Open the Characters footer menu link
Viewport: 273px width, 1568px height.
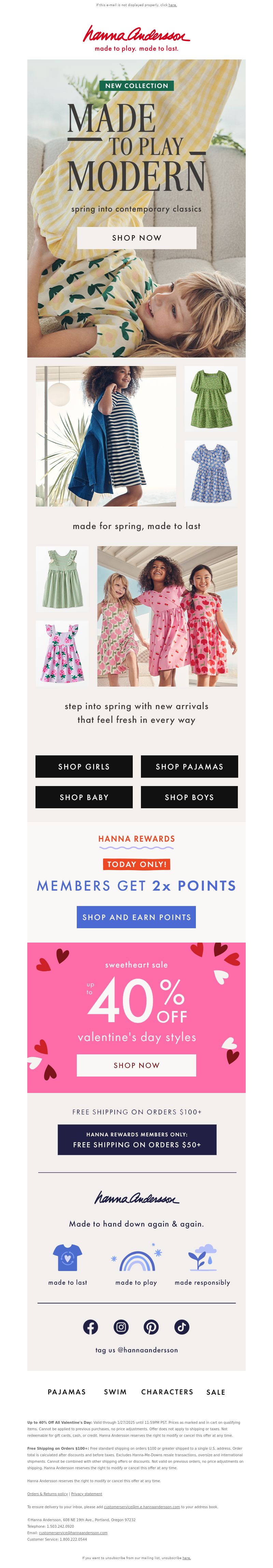(x=167, y=1392)
